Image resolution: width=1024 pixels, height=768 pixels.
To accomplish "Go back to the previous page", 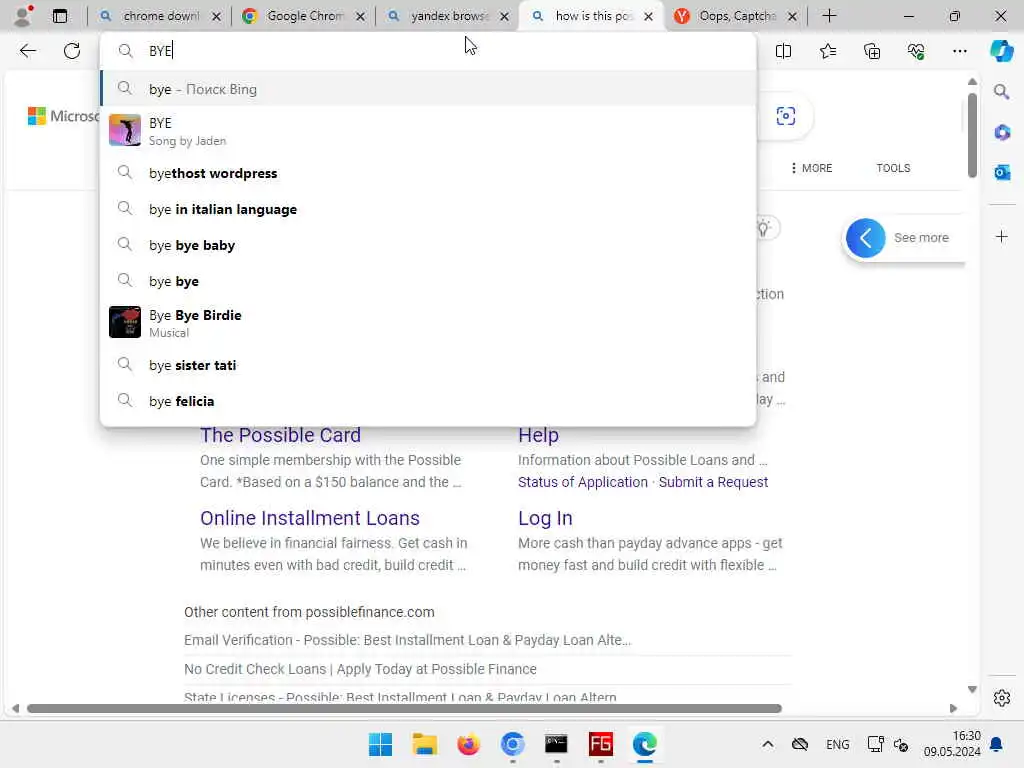I will tap(27, 51).
